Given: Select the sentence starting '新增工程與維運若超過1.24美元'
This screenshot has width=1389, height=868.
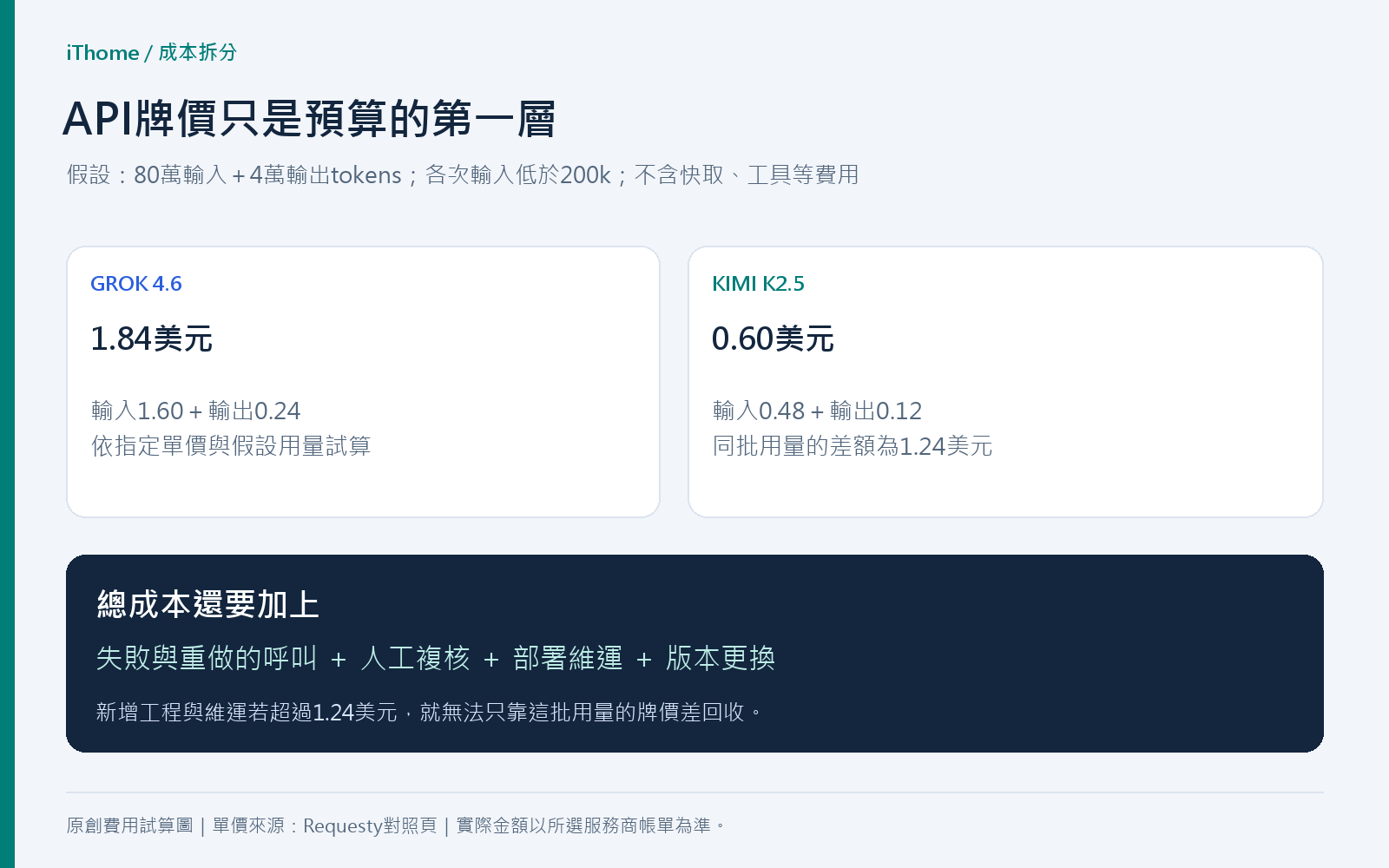Looking at the screenshot, I should click(431, 713).
